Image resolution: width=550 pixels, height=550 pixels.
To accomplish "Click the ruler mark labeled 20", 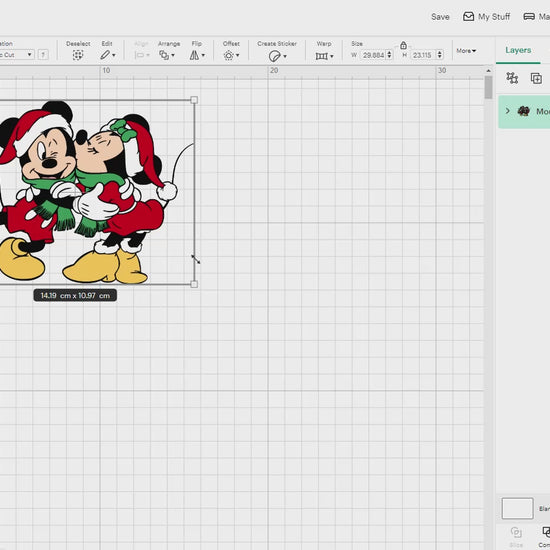I will tap(274, 71).
